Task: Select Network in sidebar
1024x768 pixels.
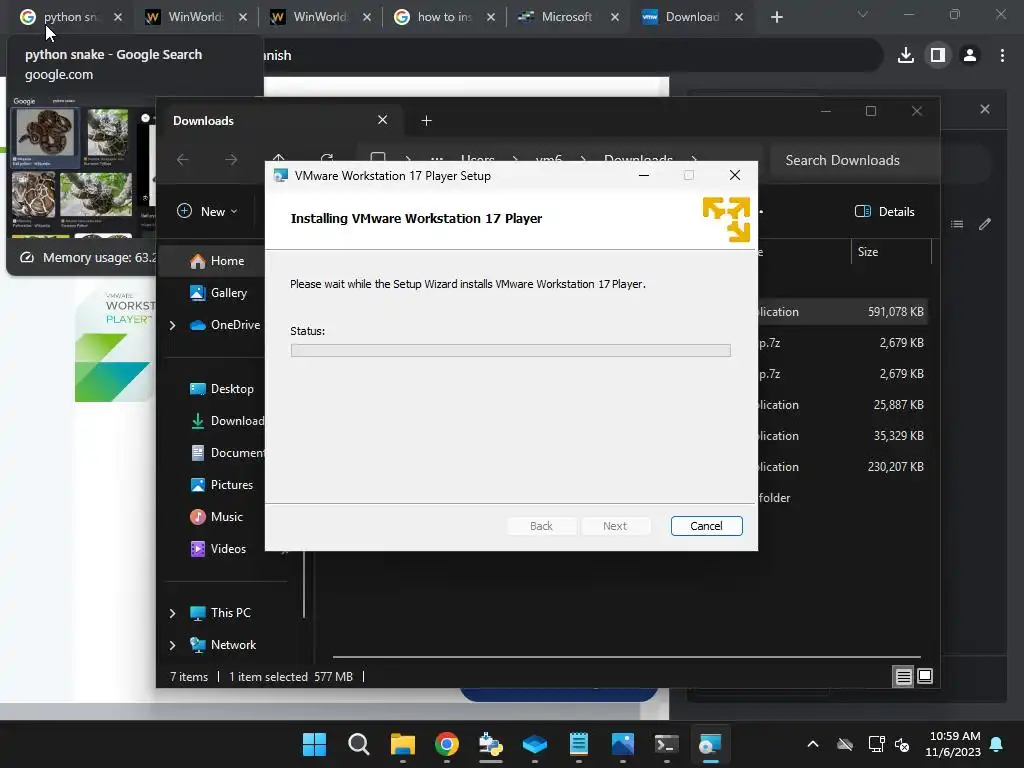Action: (x=223, y=645)
